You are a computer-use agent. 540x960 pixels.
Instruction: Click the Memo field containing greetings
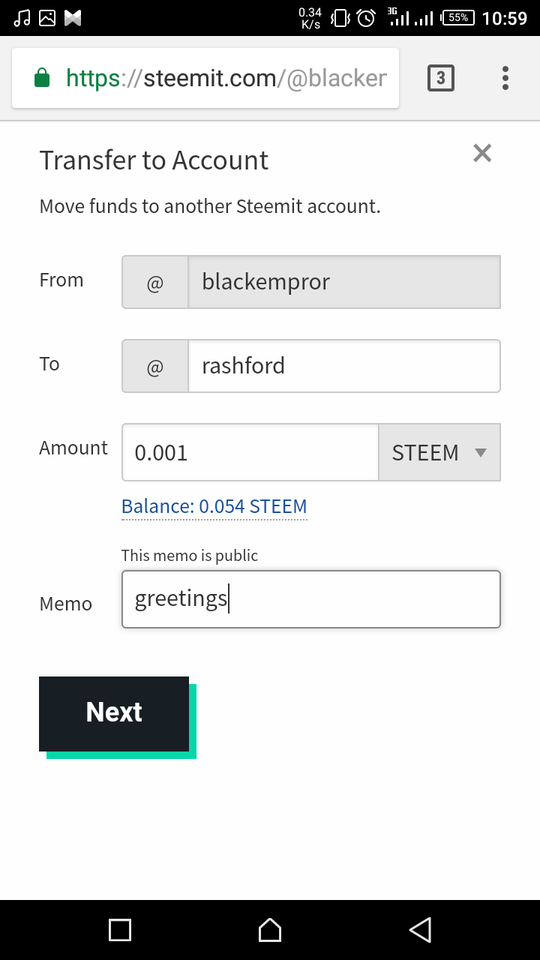[x=311, y=599]
